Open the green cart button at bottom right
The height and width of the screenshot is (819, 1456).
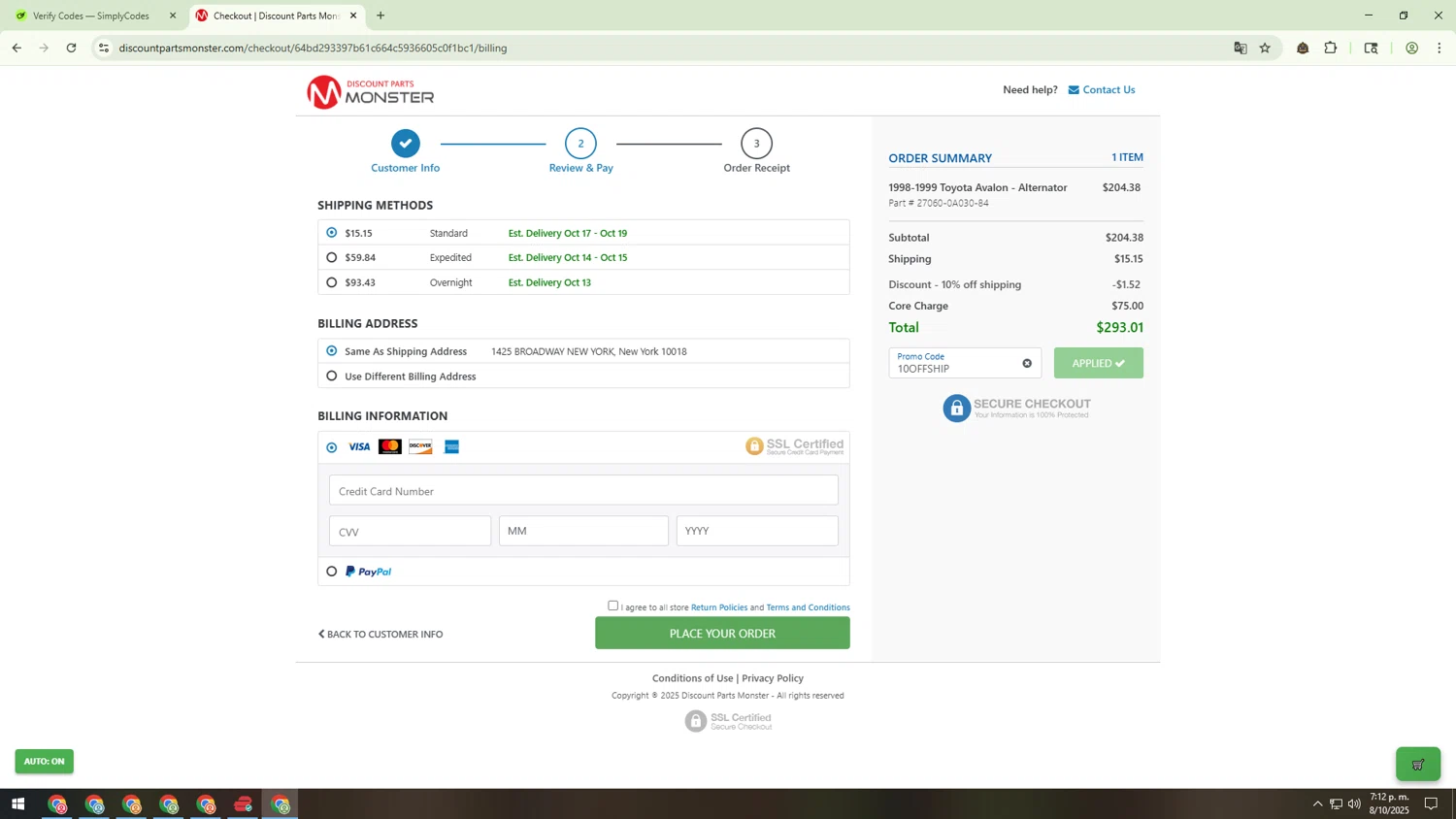click(1418, 765)
